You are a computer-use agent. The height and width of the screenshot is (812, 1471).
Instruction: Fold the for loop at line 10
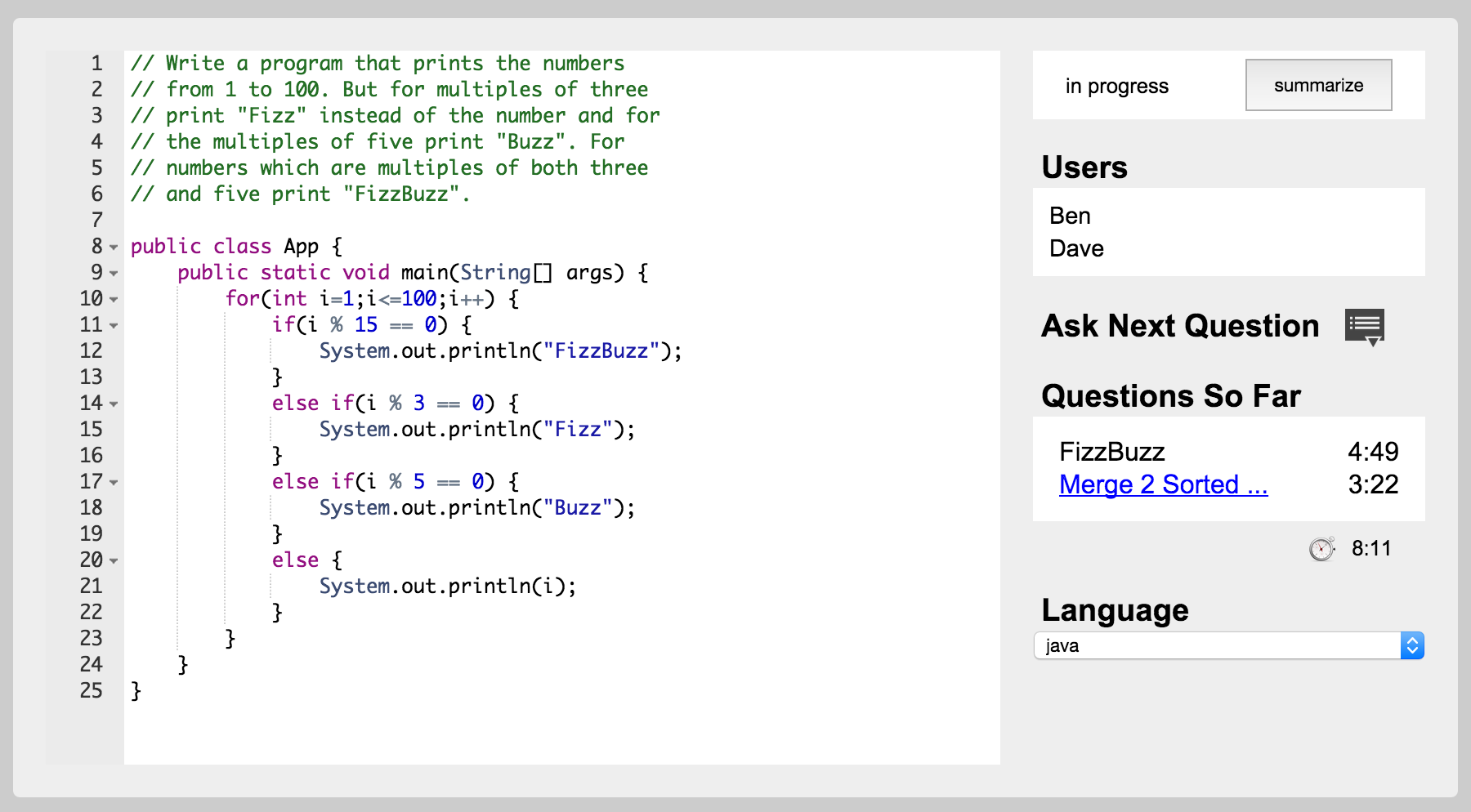click(x=114, y=299)
